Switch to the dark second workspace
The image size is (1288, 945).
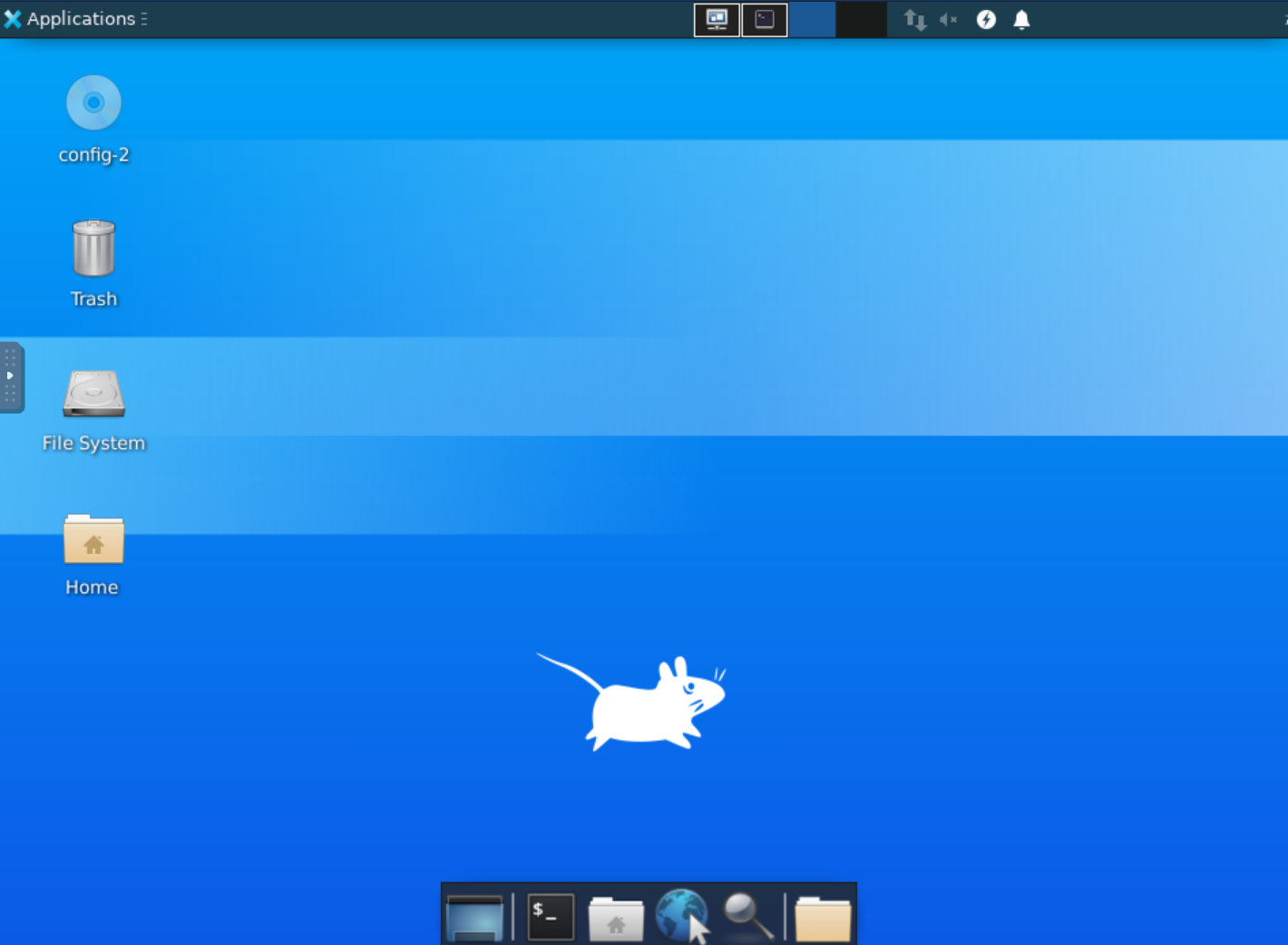[861, 20]
